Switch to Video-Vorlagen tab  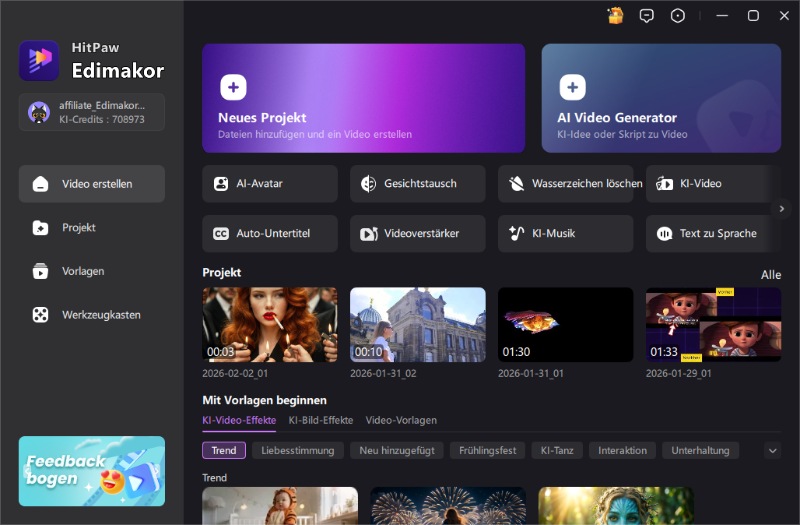(401, 420)
